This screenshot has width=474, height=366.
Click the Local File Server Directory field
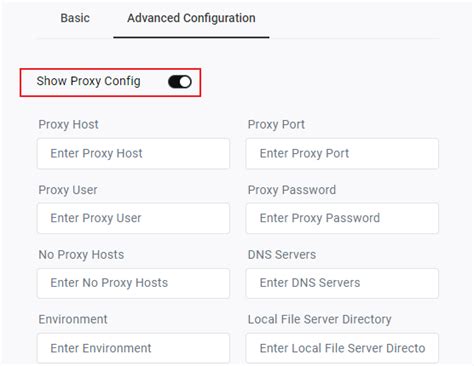pyautogui.click(x=342, y=348)
